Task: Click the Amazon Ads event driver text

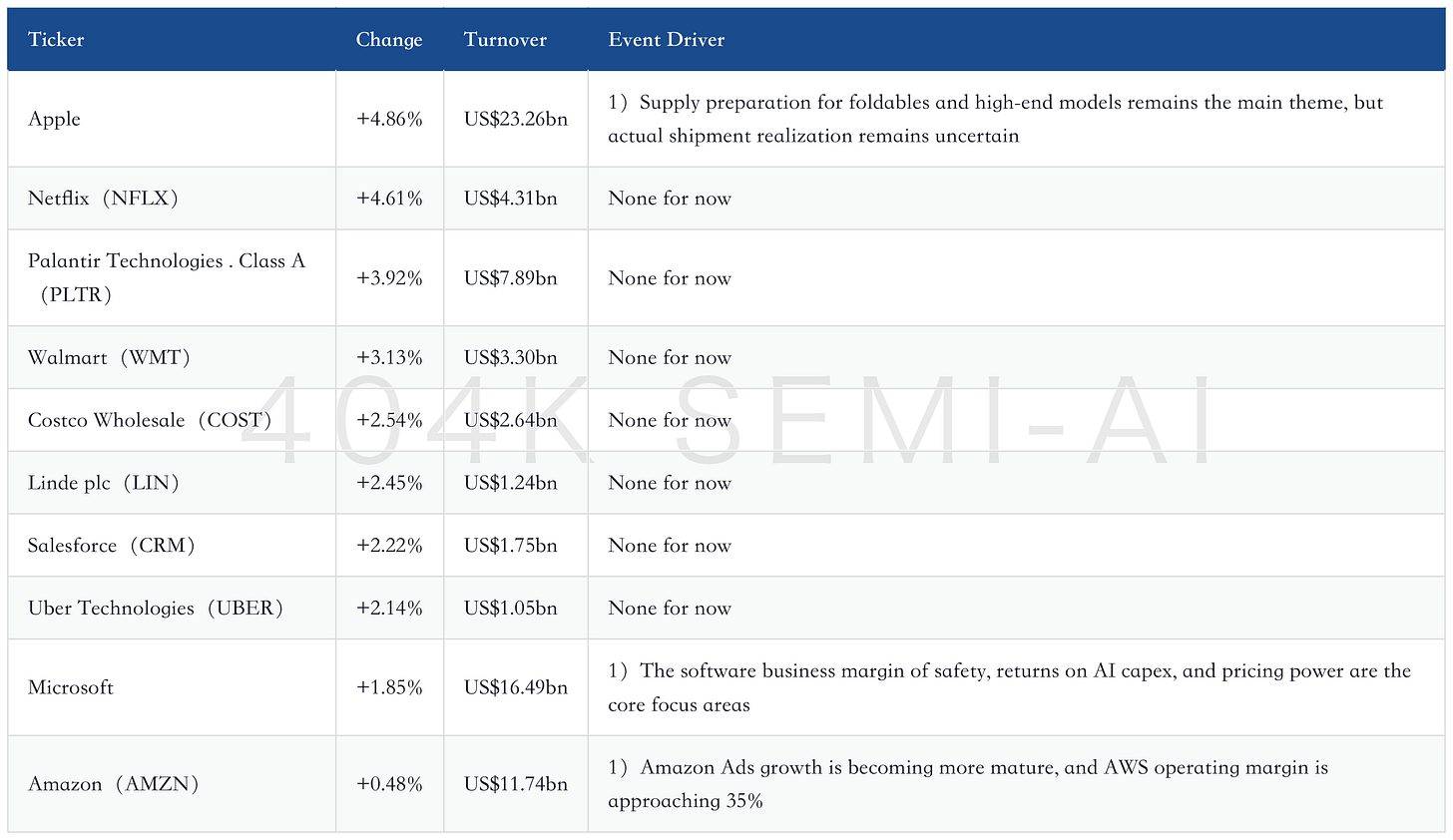Action: tap(968, 784)
